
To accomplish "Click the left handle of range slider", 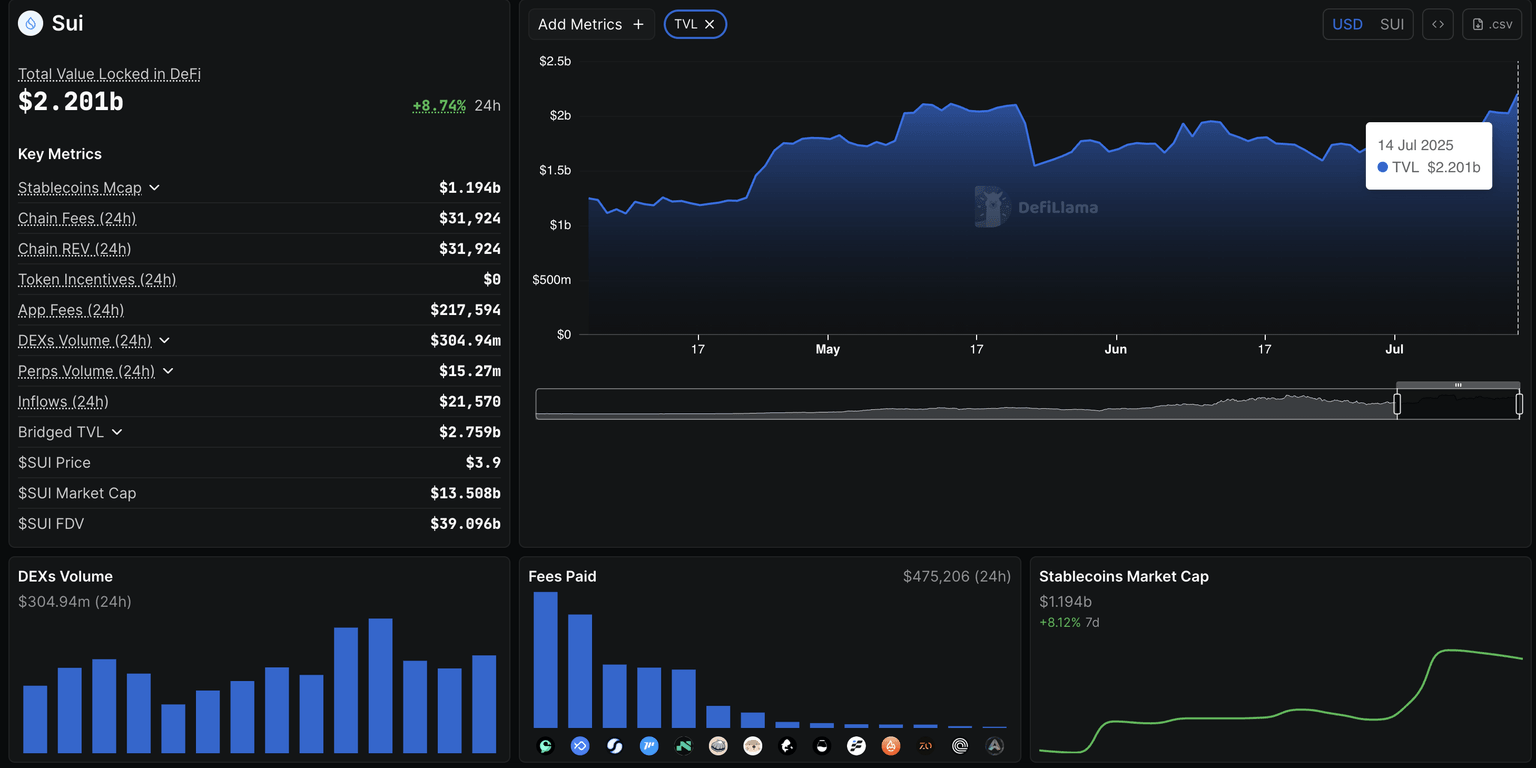I will [x=1397, y=404].
